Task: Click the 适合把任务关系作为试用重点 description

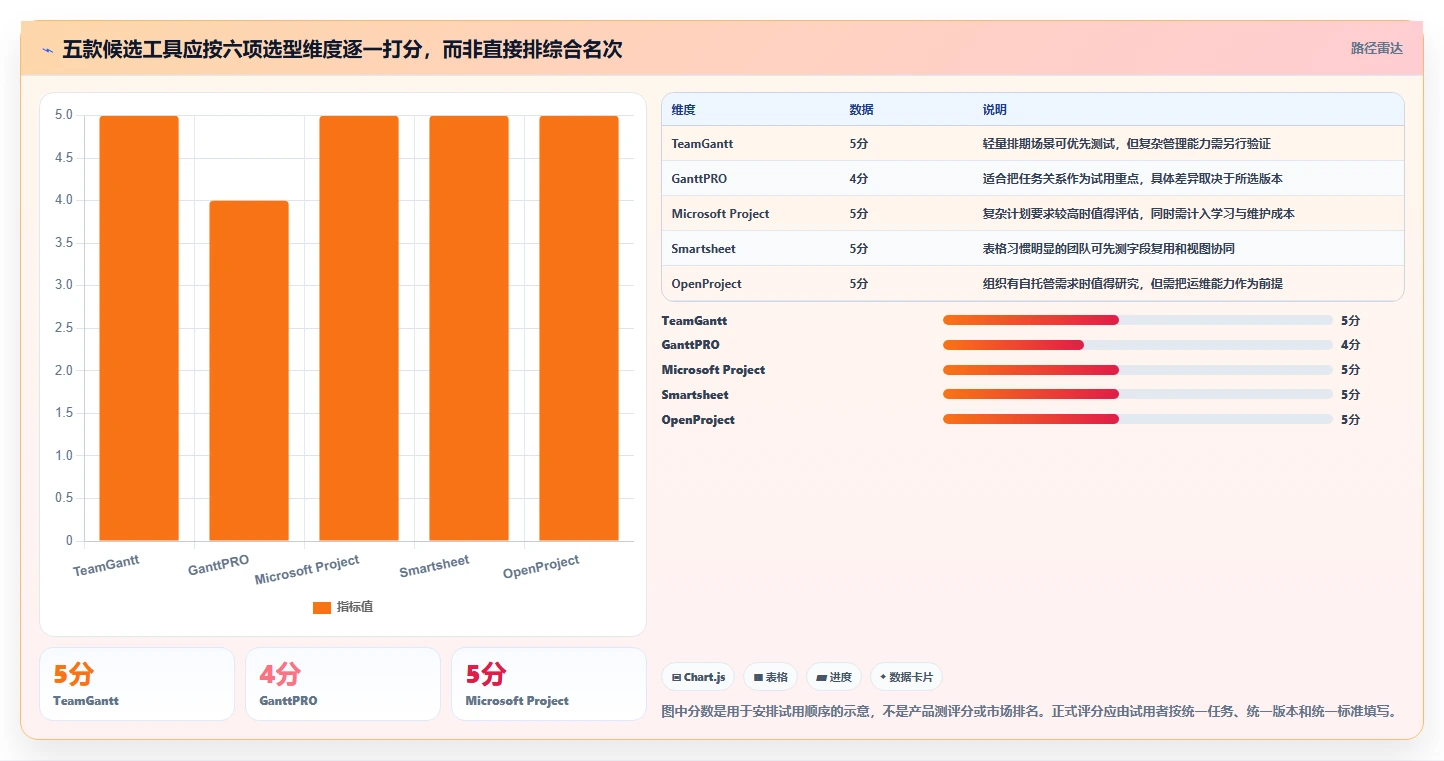Action: (1133, 179)
